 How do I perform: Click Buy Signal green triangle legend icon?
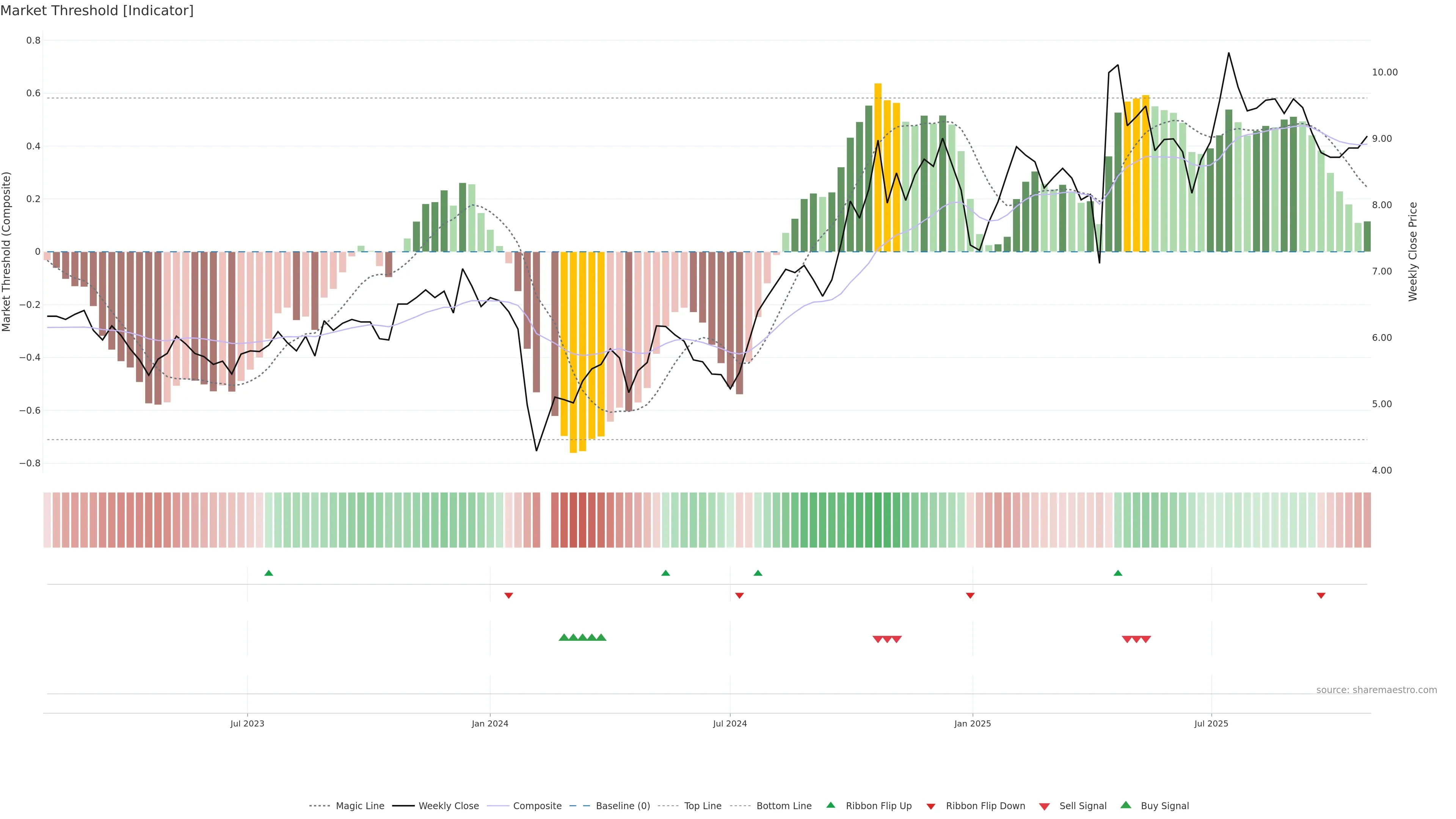click(1125, 805)
